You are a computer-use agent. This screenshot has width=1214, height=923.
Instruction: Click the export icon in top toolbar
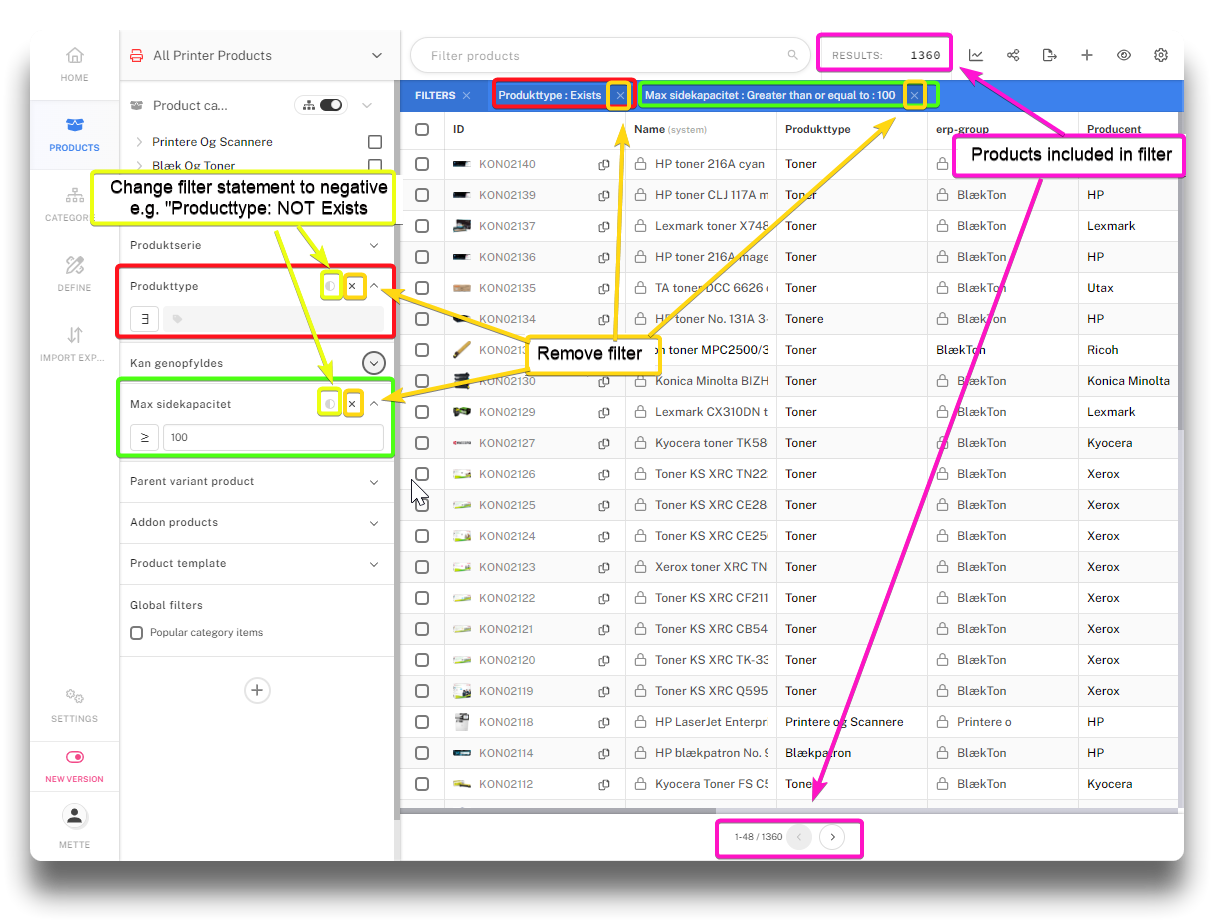coord(1049,56)
